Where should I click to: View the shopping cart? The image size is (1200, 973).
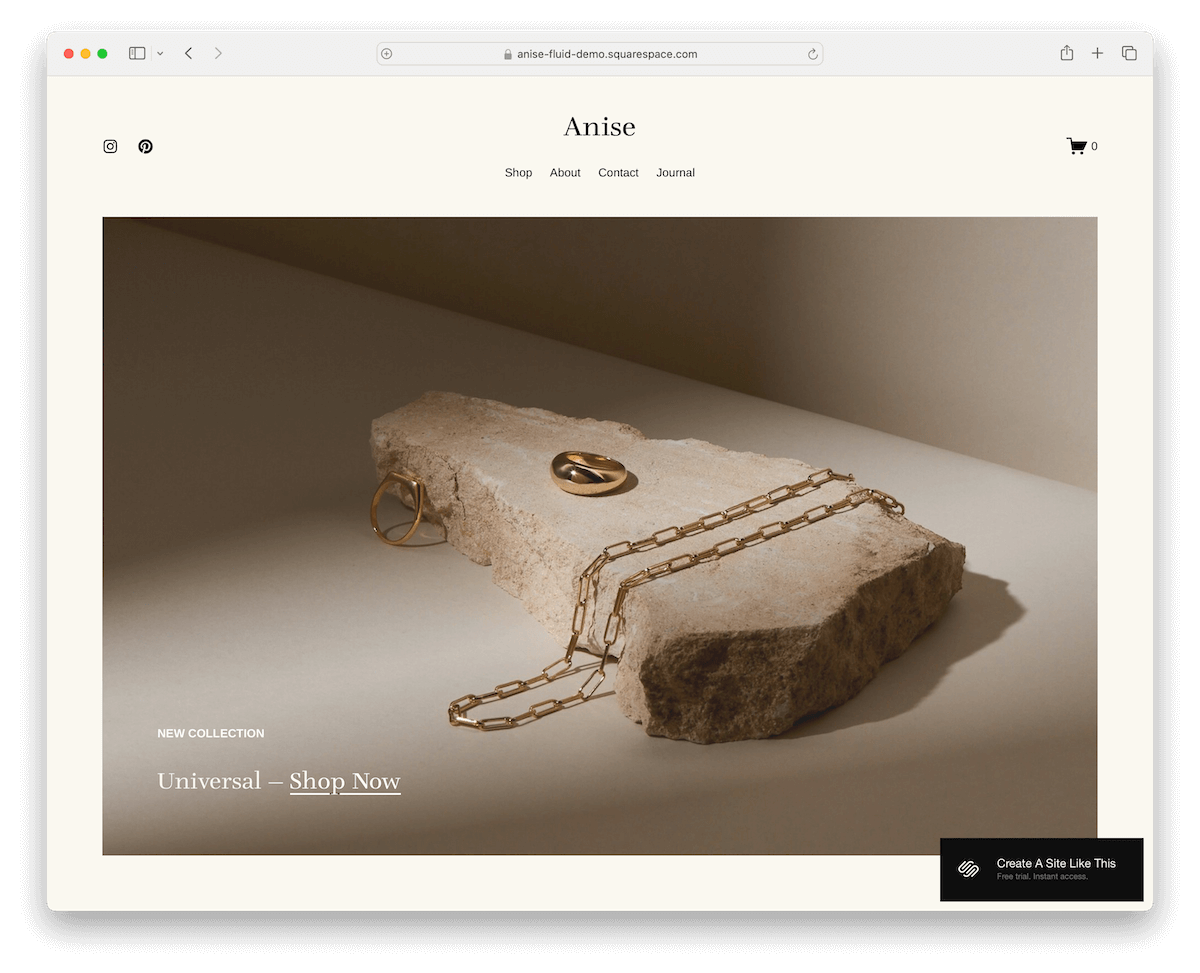click(1078, 145)
